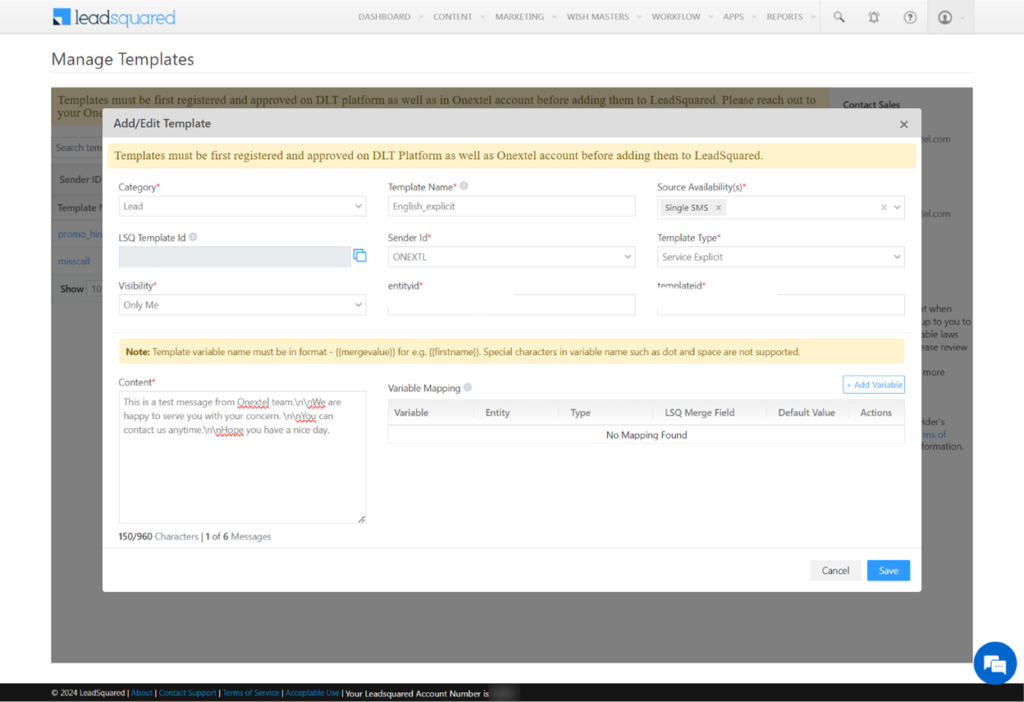The width and height of the screenshot is (1024, 702).
Task: Expand the Source Availability dropdown arrow
Action: point(897,207)
